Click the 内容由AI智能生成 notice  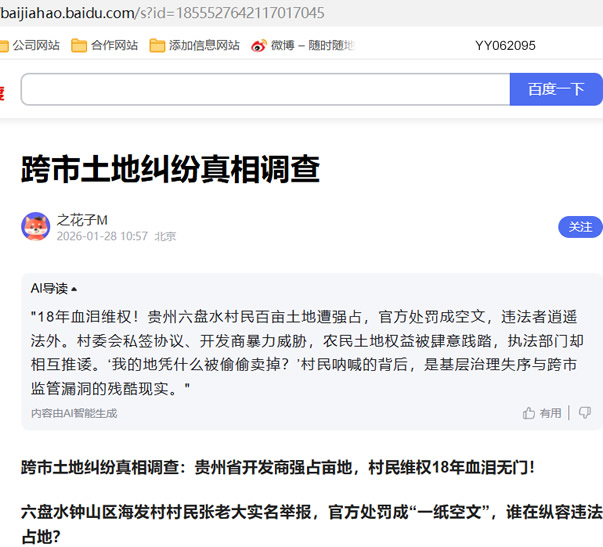(74, 413)
